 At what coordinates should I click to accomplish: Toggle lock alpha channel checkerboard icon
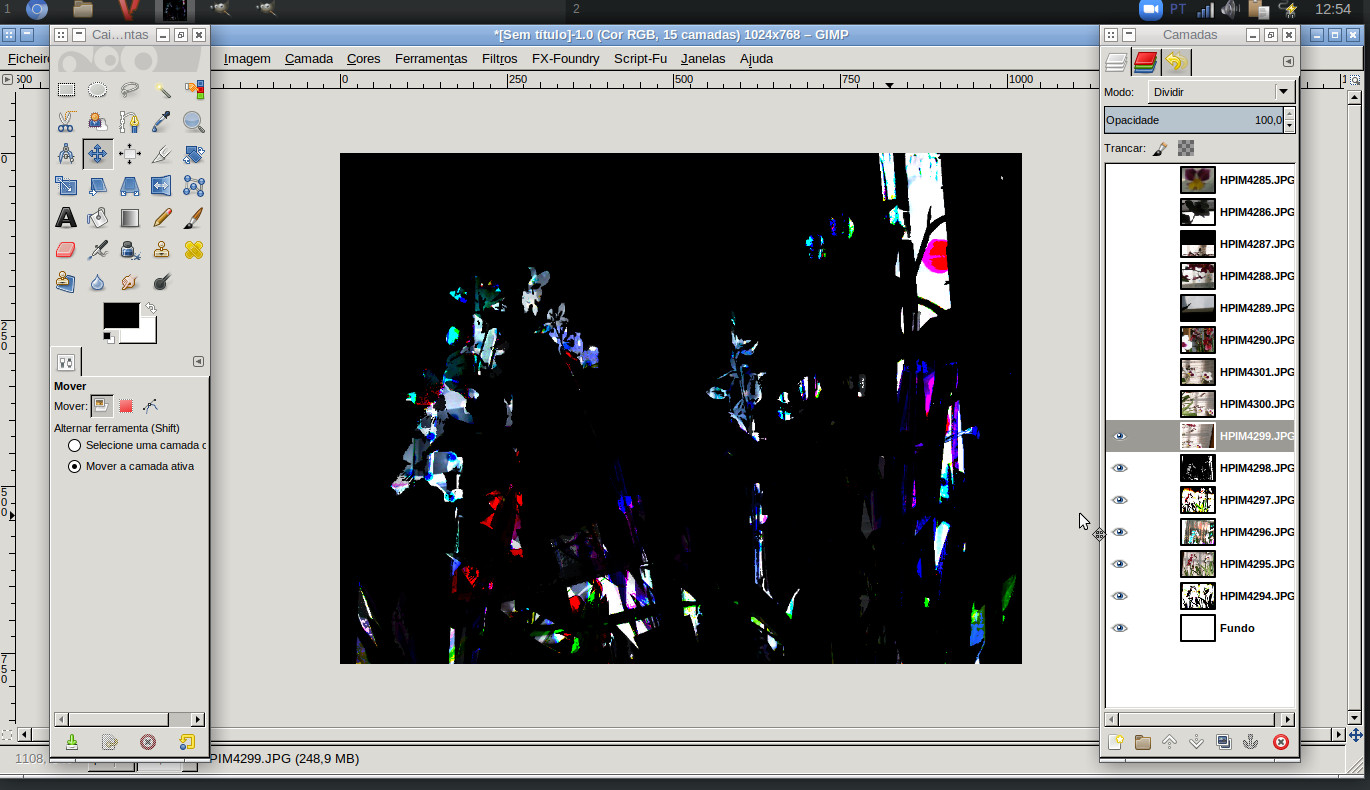[1186, 148]
